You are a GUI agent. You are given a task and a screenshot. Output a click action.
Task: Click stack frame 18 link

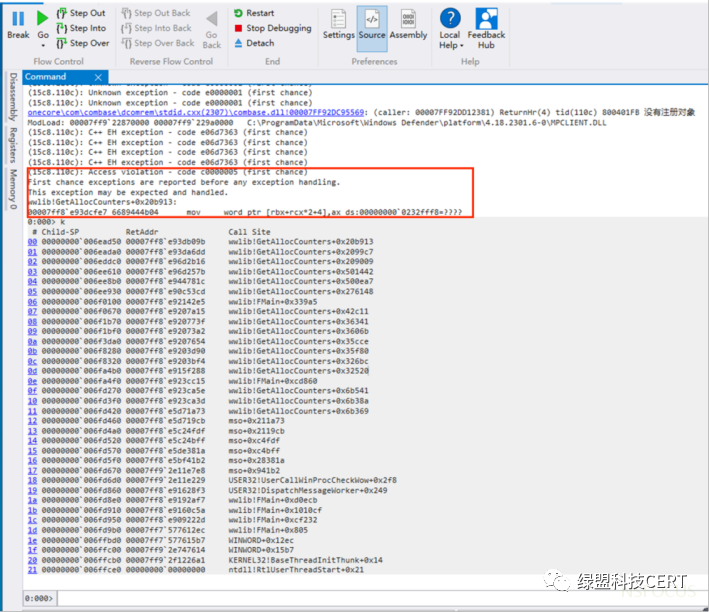click(32, 480)
